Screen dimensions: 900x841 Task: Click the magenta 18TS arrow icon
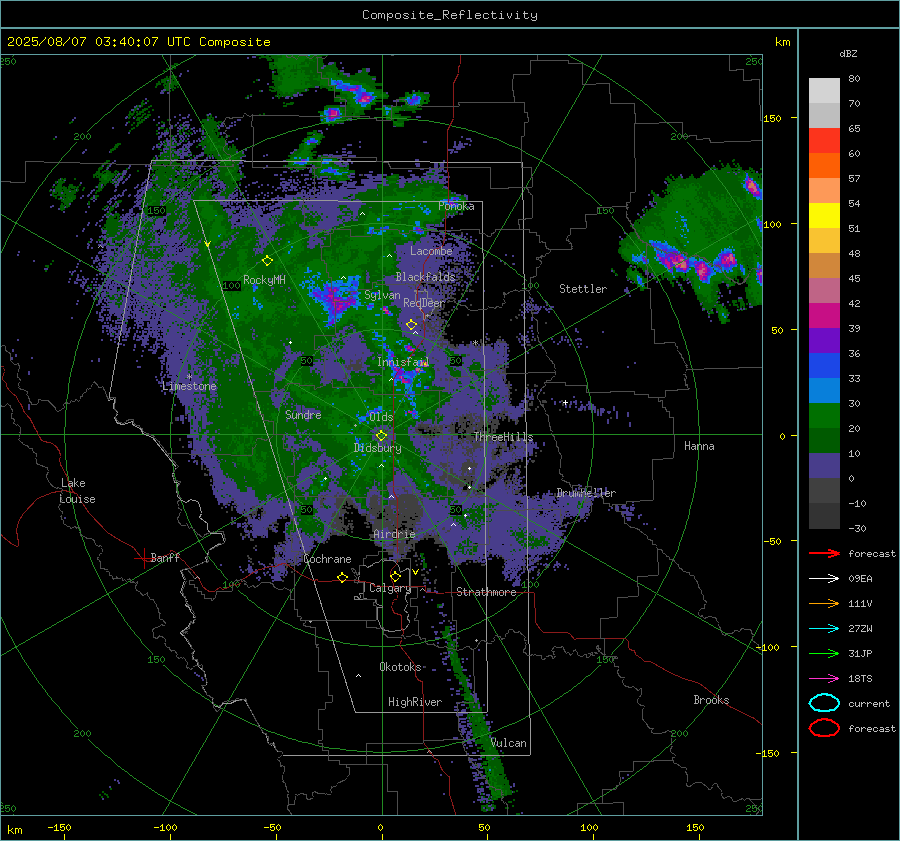pos(824,679)
